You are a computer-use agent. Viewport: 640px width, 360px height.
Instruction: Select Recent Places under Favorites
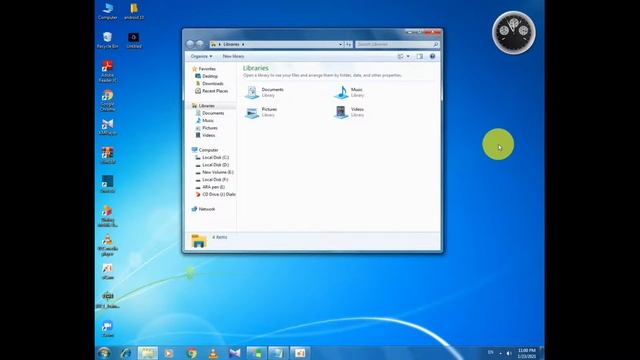[211, 91]
